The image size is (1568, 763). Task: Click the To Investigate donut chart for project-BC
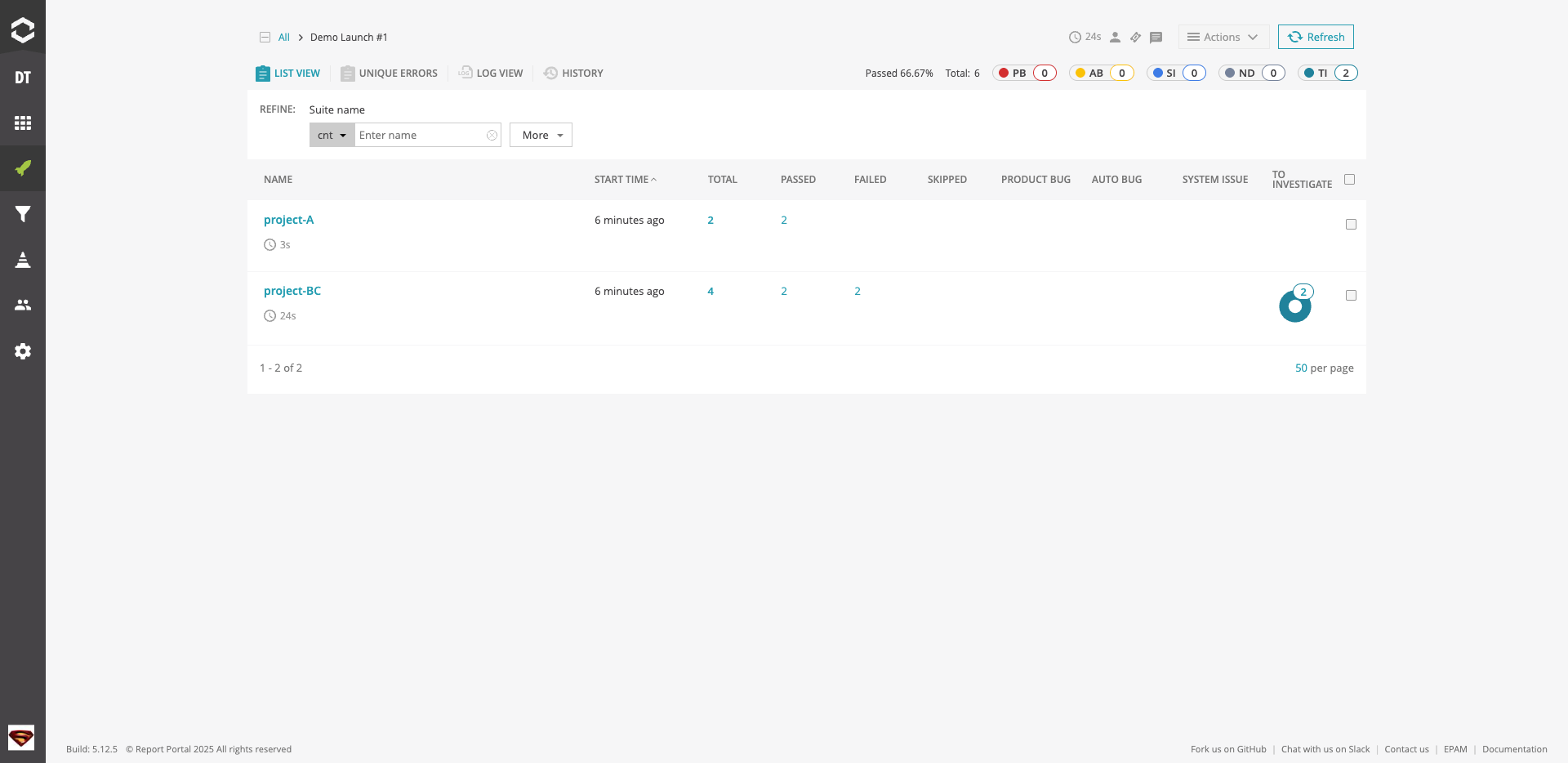coord(1294,307)
